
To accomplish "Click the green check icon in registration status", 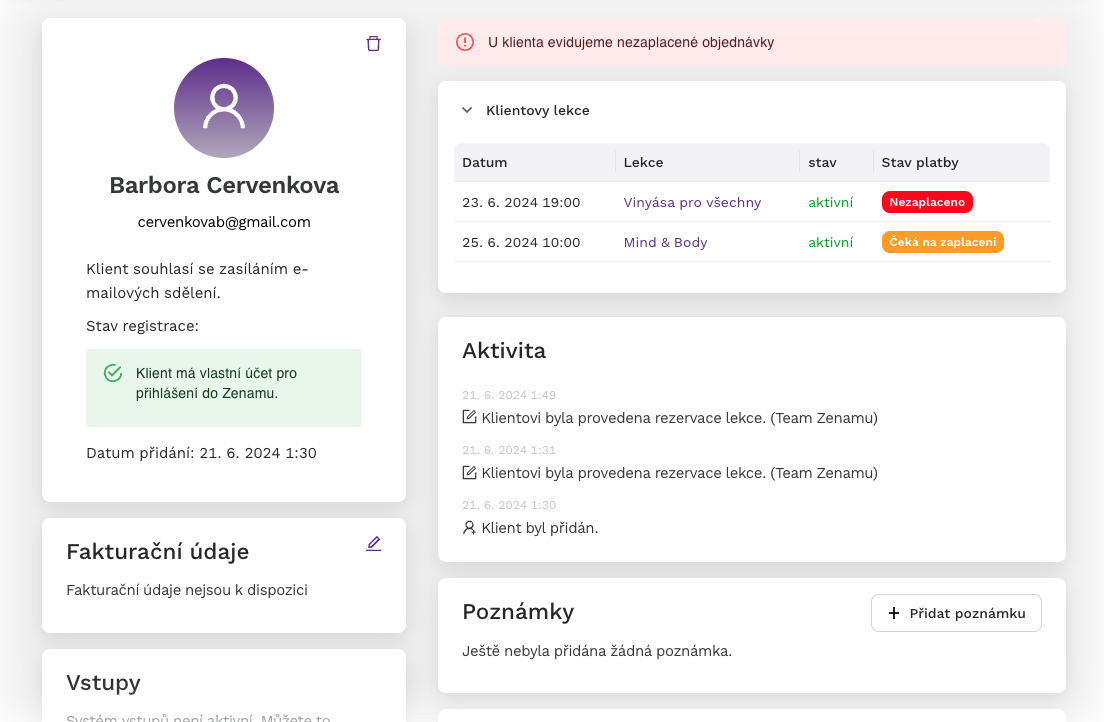I will (113, 373).
